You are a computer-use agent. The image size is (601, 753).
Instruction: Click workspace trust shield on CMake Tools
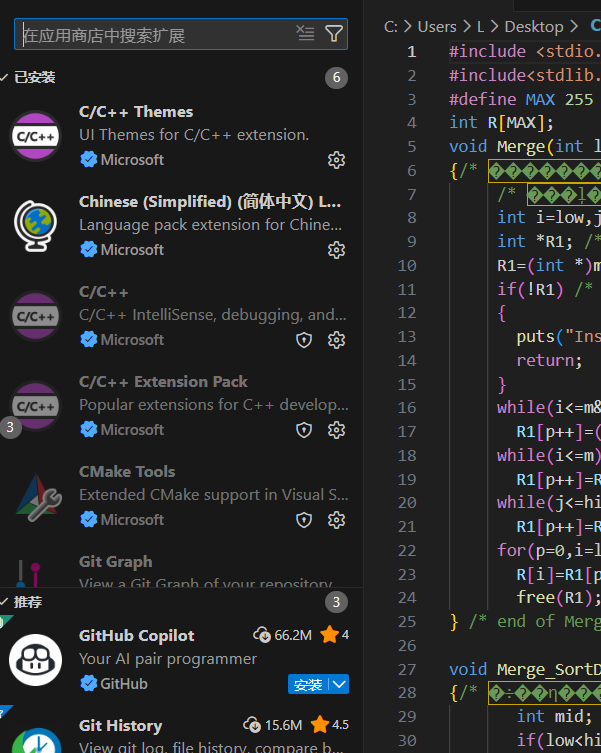304,520
